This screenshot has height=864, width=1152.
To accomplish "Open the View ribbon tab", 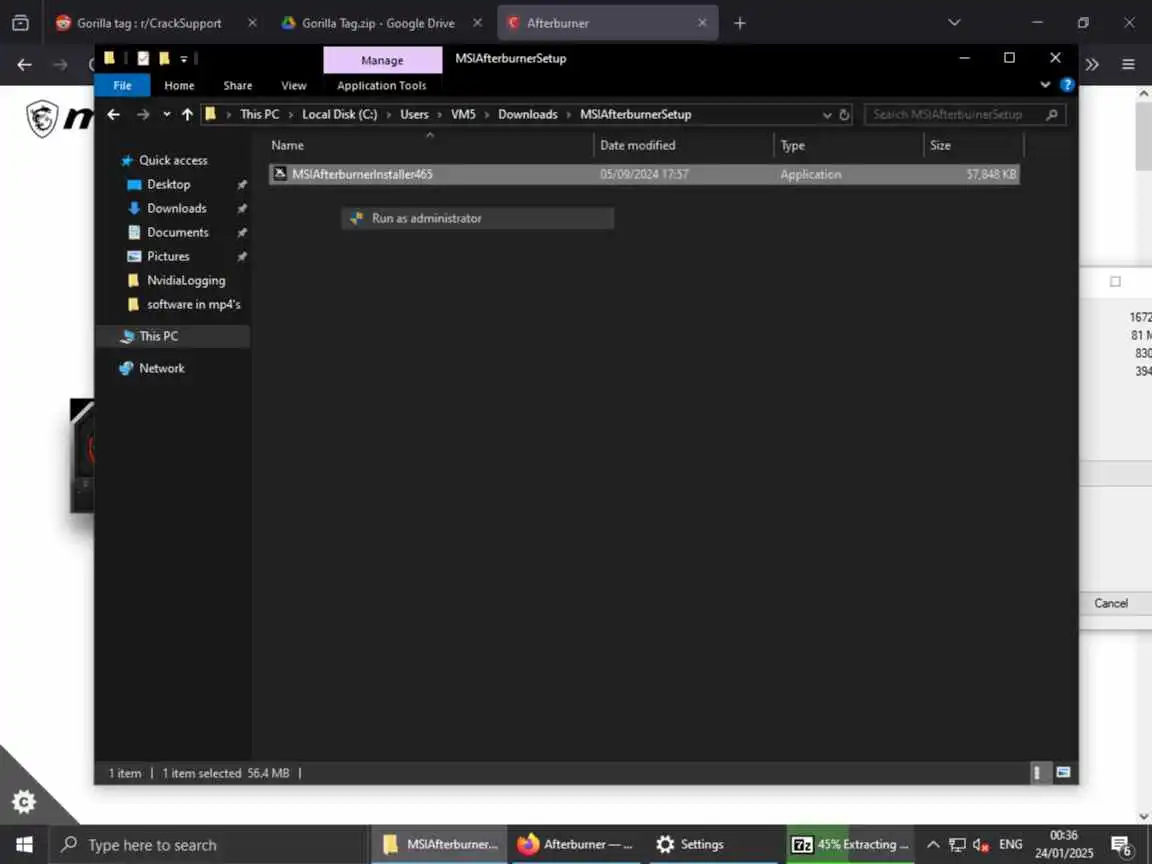I will 294,85.
